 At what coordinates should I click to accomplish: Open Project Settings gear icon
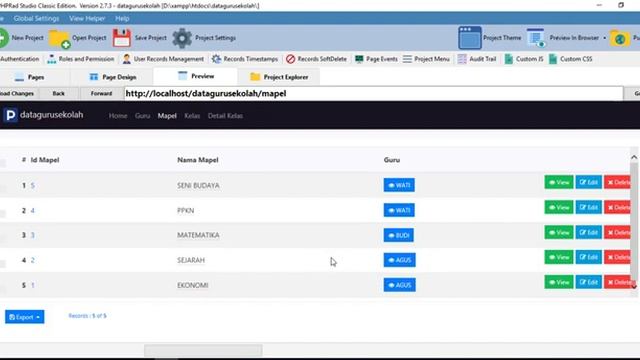coord(182,38)
